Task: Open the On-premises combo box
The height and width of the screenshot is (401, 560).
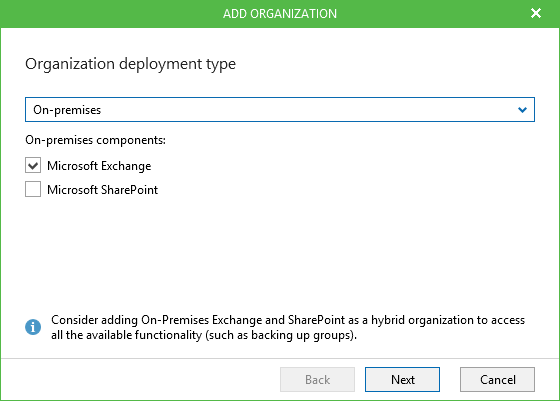Action: coord(280,110)
